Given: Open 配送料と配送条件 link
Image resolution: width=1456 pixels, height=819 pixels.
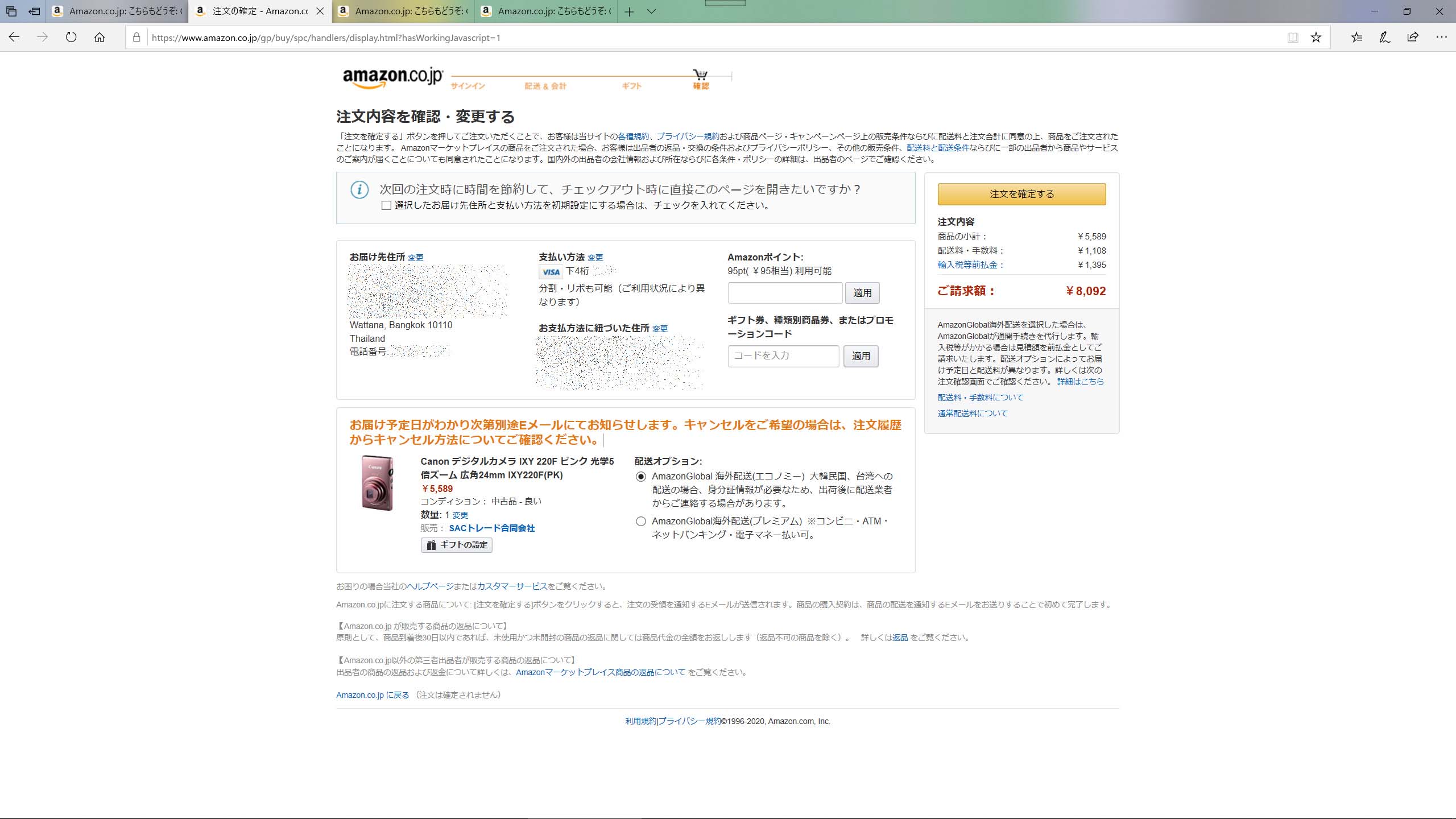Looking at the screenshot, I should (x=938, y=148).
